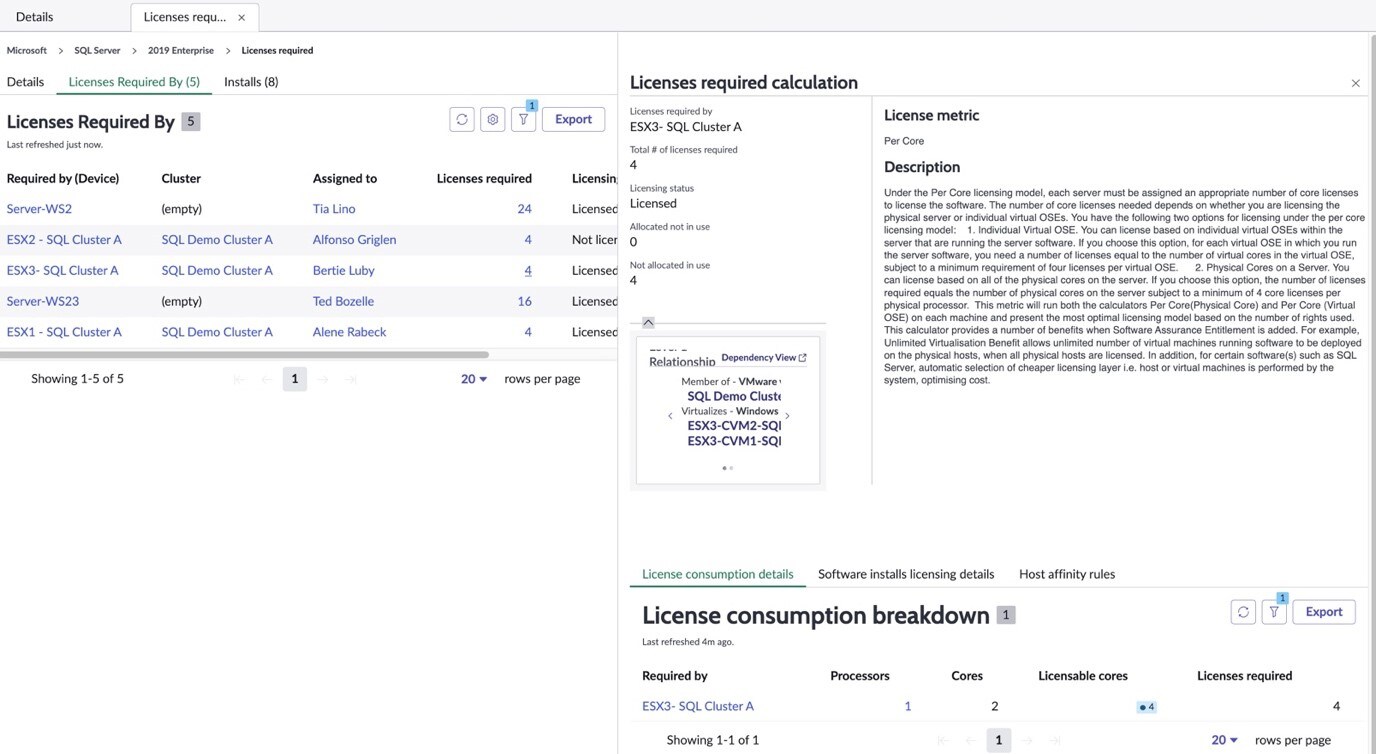
Task: Export the Licenses Required By data
Action: 573,118
